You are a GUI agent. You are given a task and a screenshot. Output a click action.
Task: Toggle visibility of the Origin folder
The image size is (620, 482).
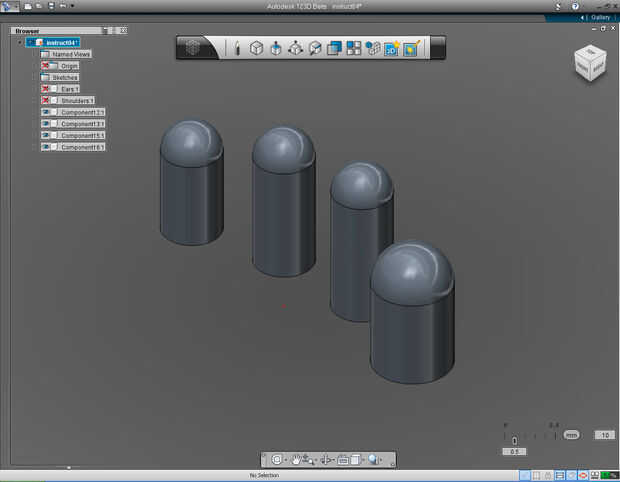click(x=46, y=66)
